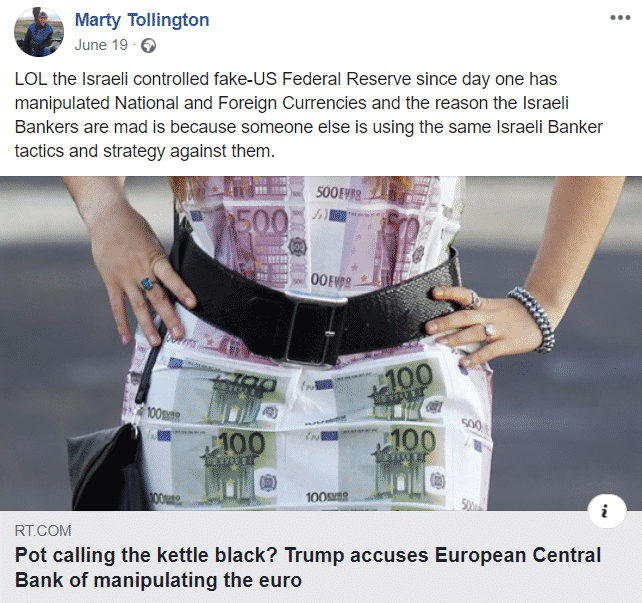Click the beaded bracelet on the wrist
This screenshot has width=642, height=603.
533,318
